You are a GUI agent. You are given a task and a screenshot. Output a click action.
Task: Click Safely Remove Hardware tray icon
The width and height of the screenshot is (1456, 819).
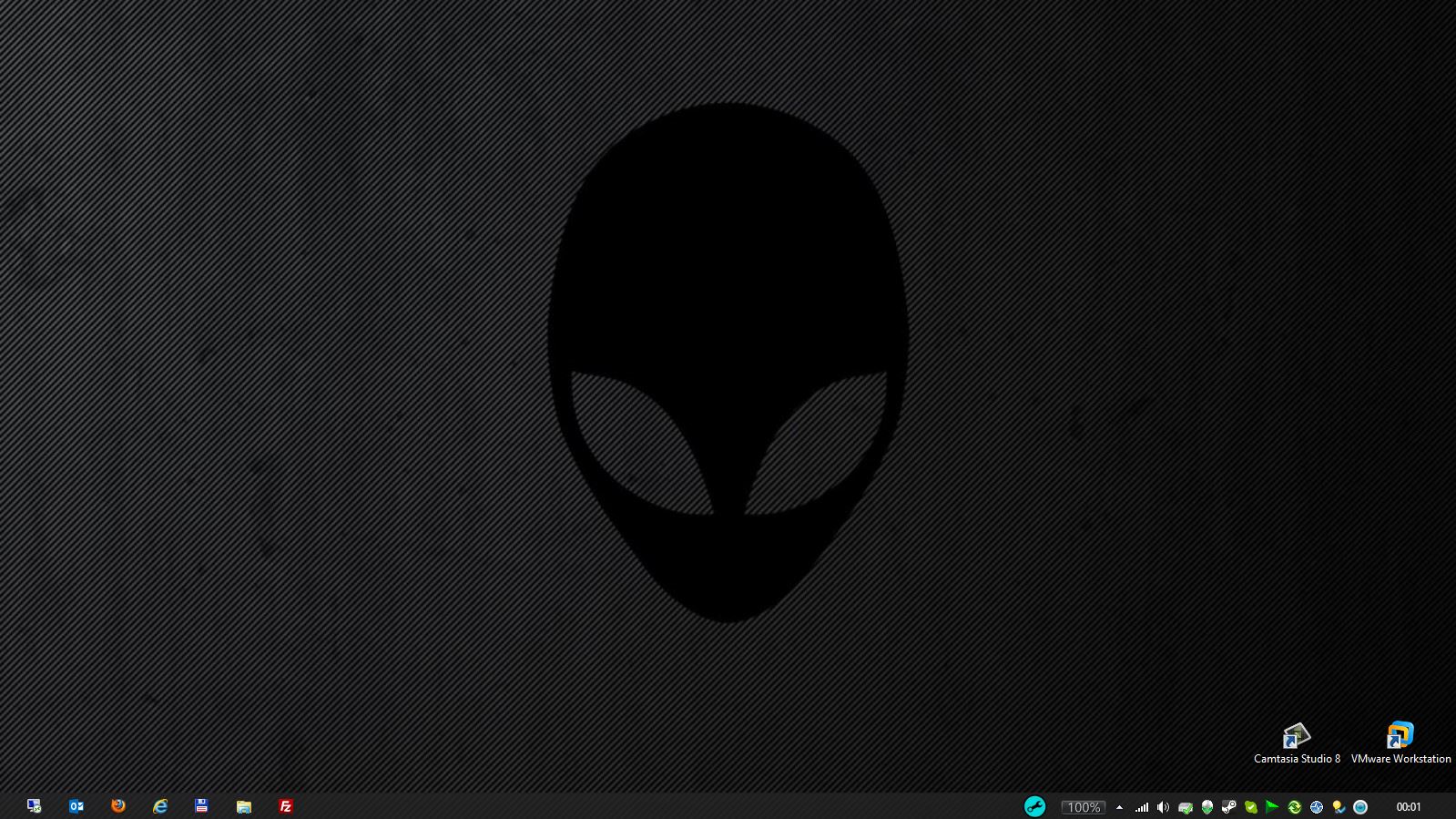(1186, 807)
